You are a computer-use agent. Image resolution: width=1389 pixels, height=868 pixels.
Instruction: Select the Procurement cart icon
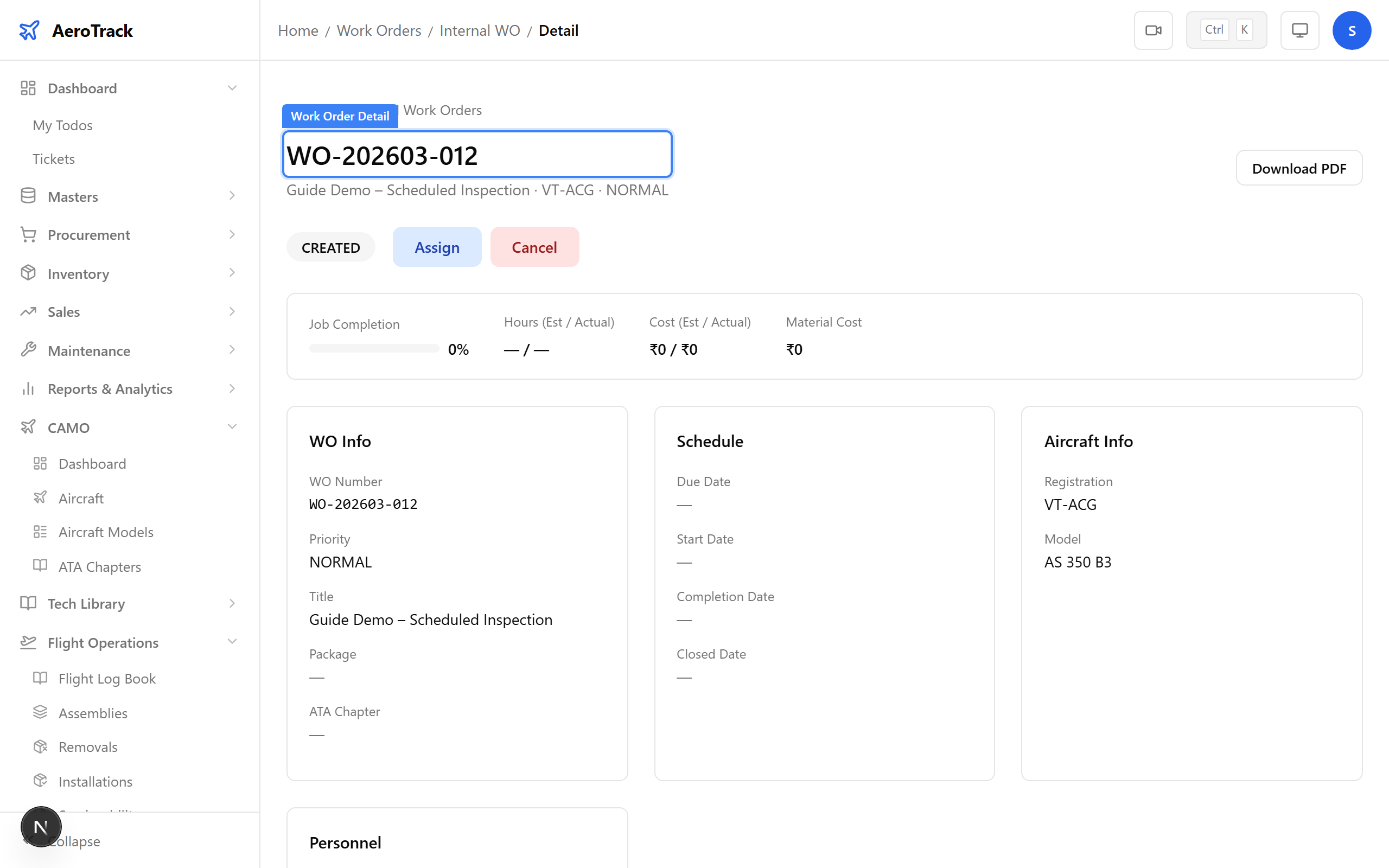(x=28, y=234)
